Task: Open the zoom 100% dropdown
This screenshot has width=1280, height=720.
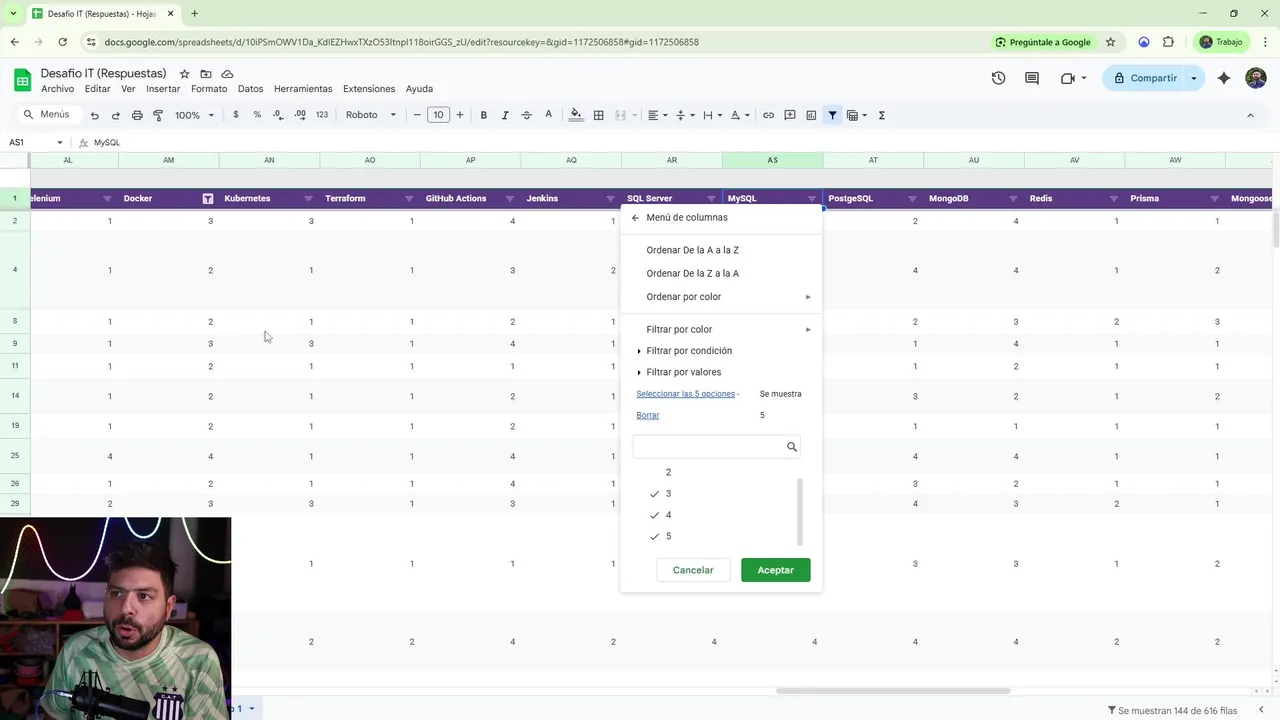Action: pyautogui.click(x=195, y=115)
